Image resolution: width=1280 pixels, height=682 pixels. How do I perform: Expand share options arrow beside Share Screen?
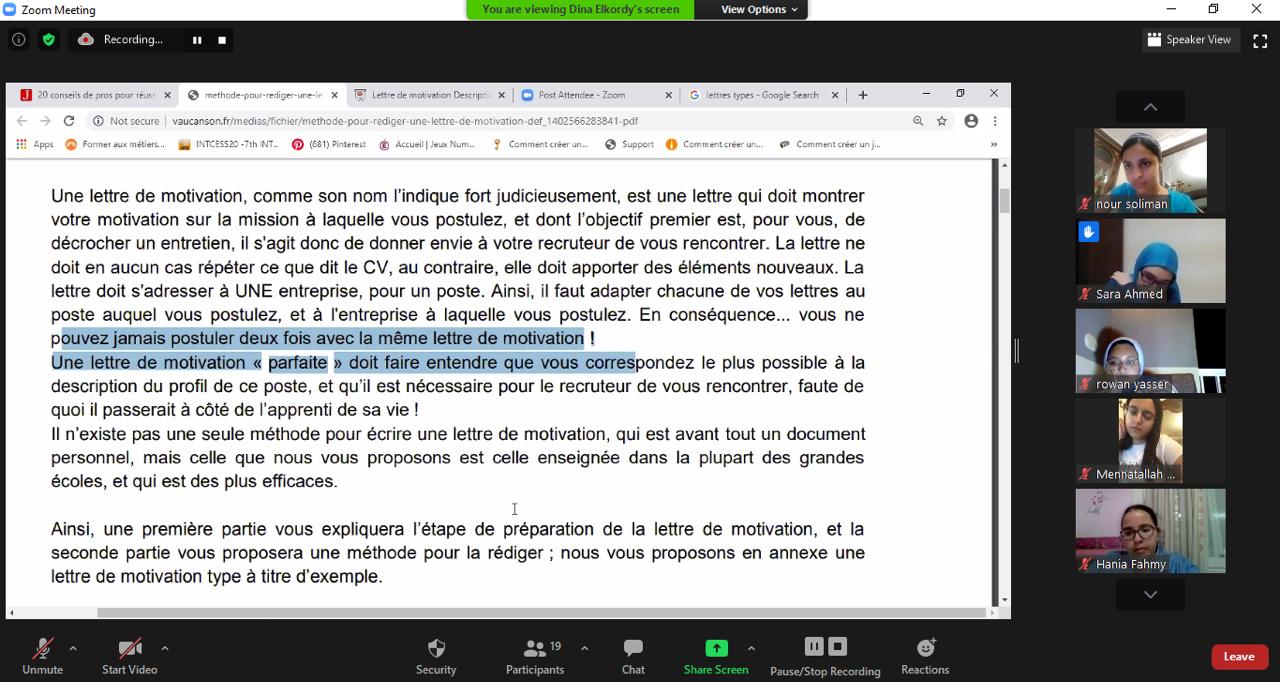[x=751, y=648]
